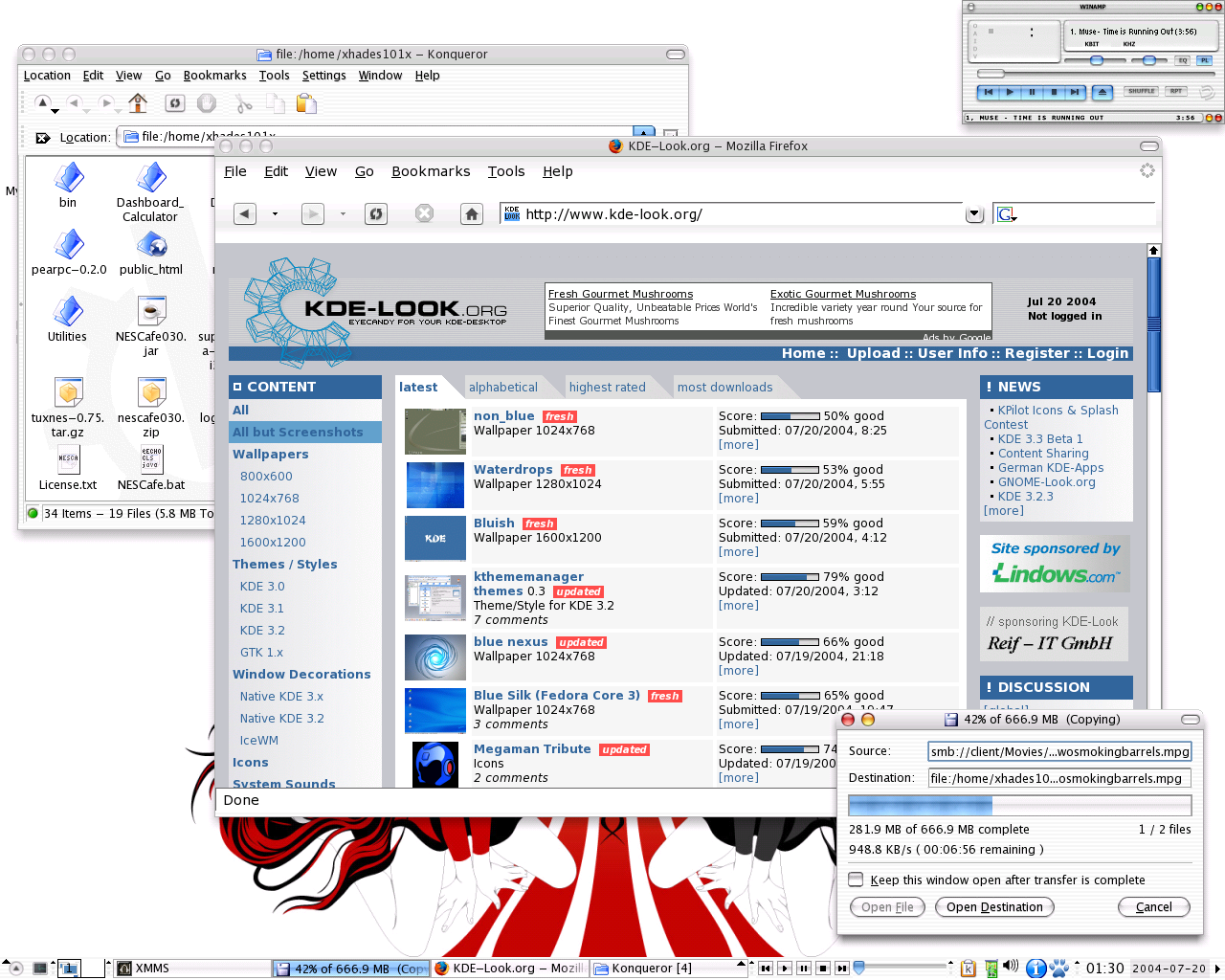The width and height of the screenshot is (1225, 980).
Task: Click Firefox Forward button
Action: (x=313, y=214)
